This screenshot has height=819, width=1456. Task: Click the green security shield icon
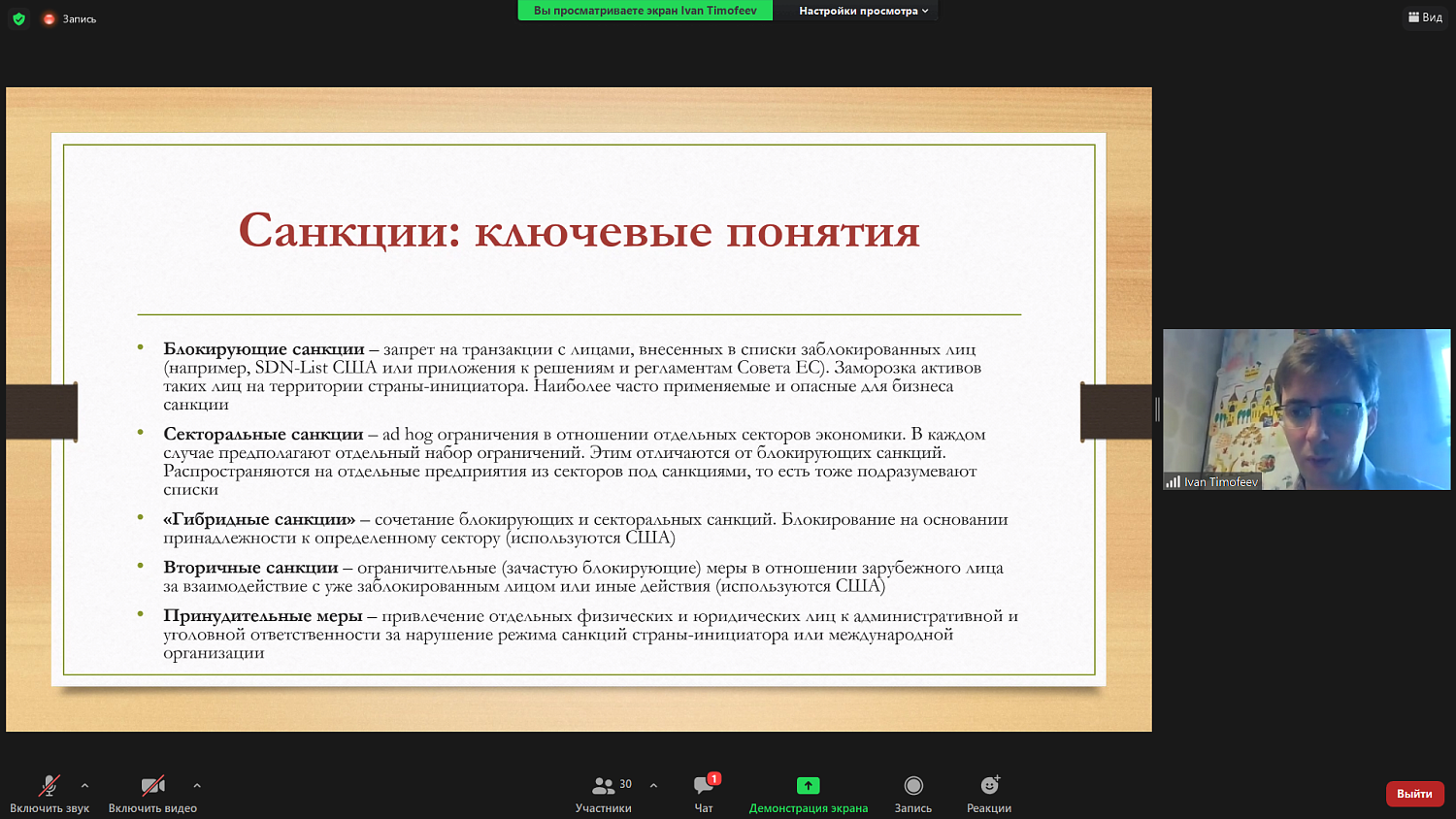tap(17, 17)
